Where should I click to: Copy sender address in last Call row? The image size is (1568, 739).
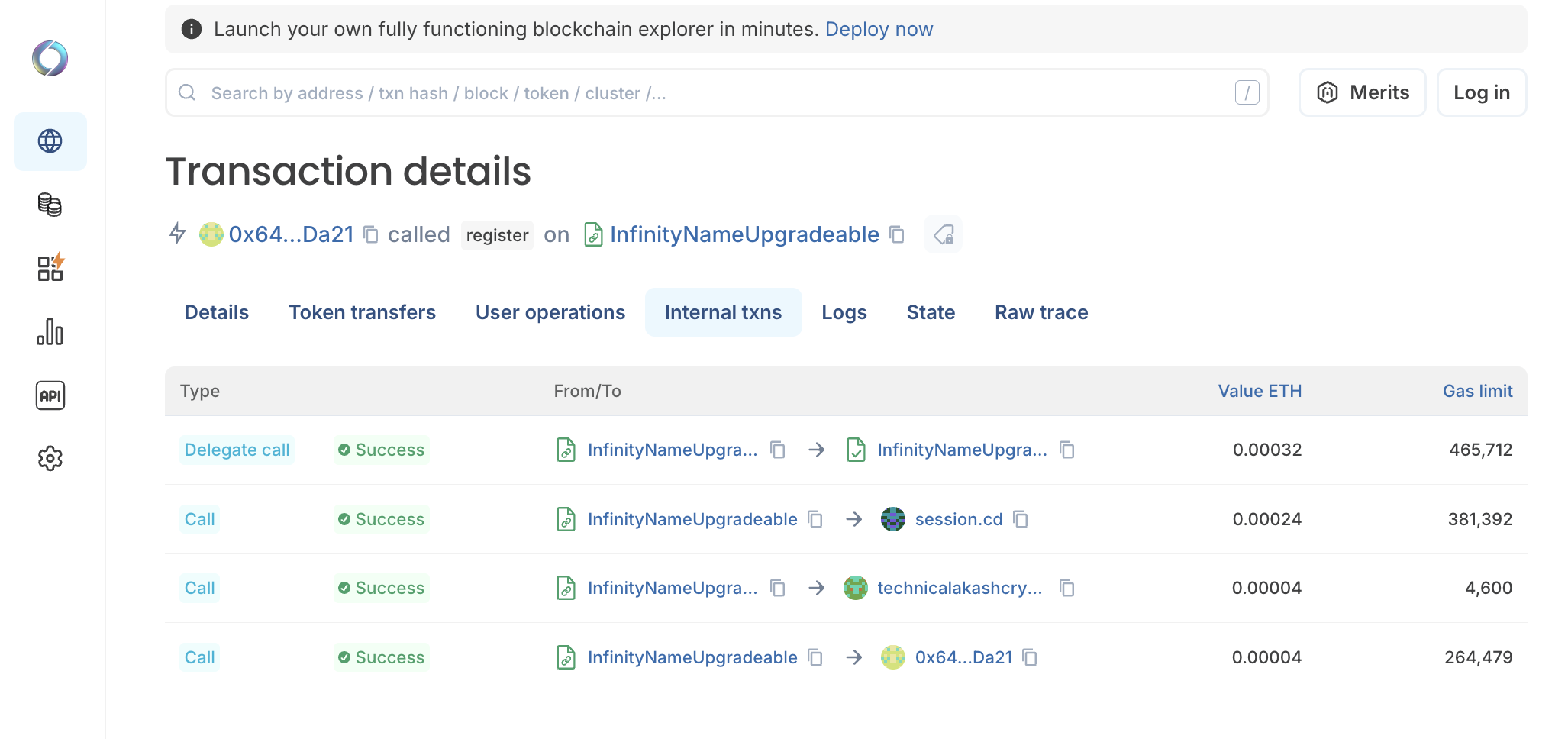(x=815, y=657)
